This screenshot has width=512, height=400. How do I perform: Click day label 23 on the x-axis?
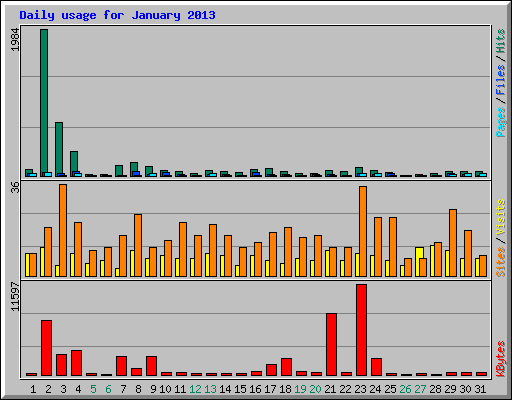[360, 389]
